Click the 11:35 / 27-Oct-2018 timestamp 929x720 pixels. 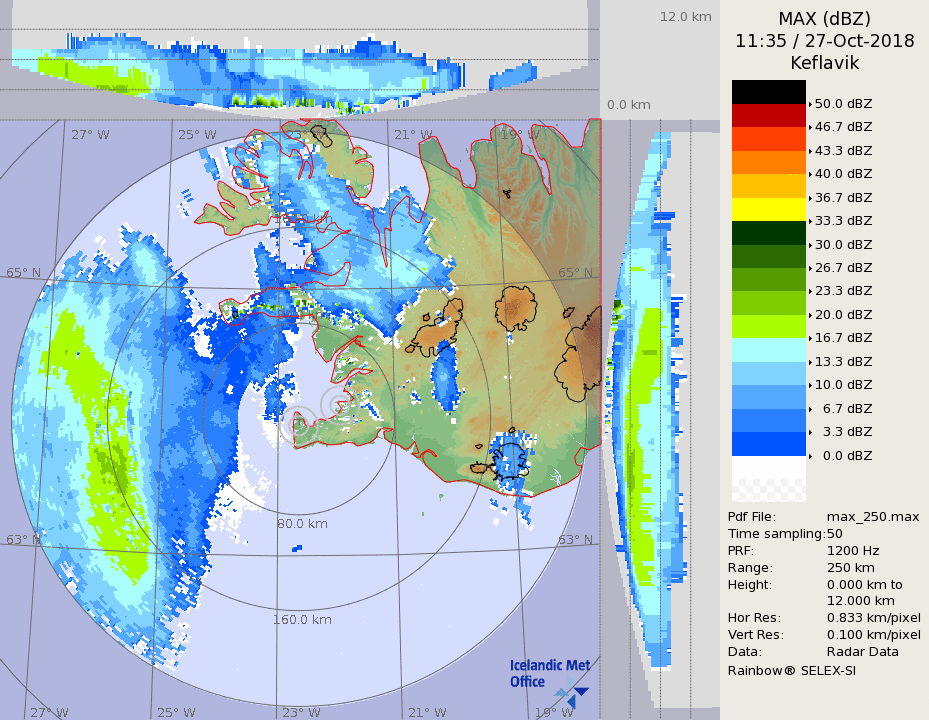pyautogui.click(x=824, y=41)
